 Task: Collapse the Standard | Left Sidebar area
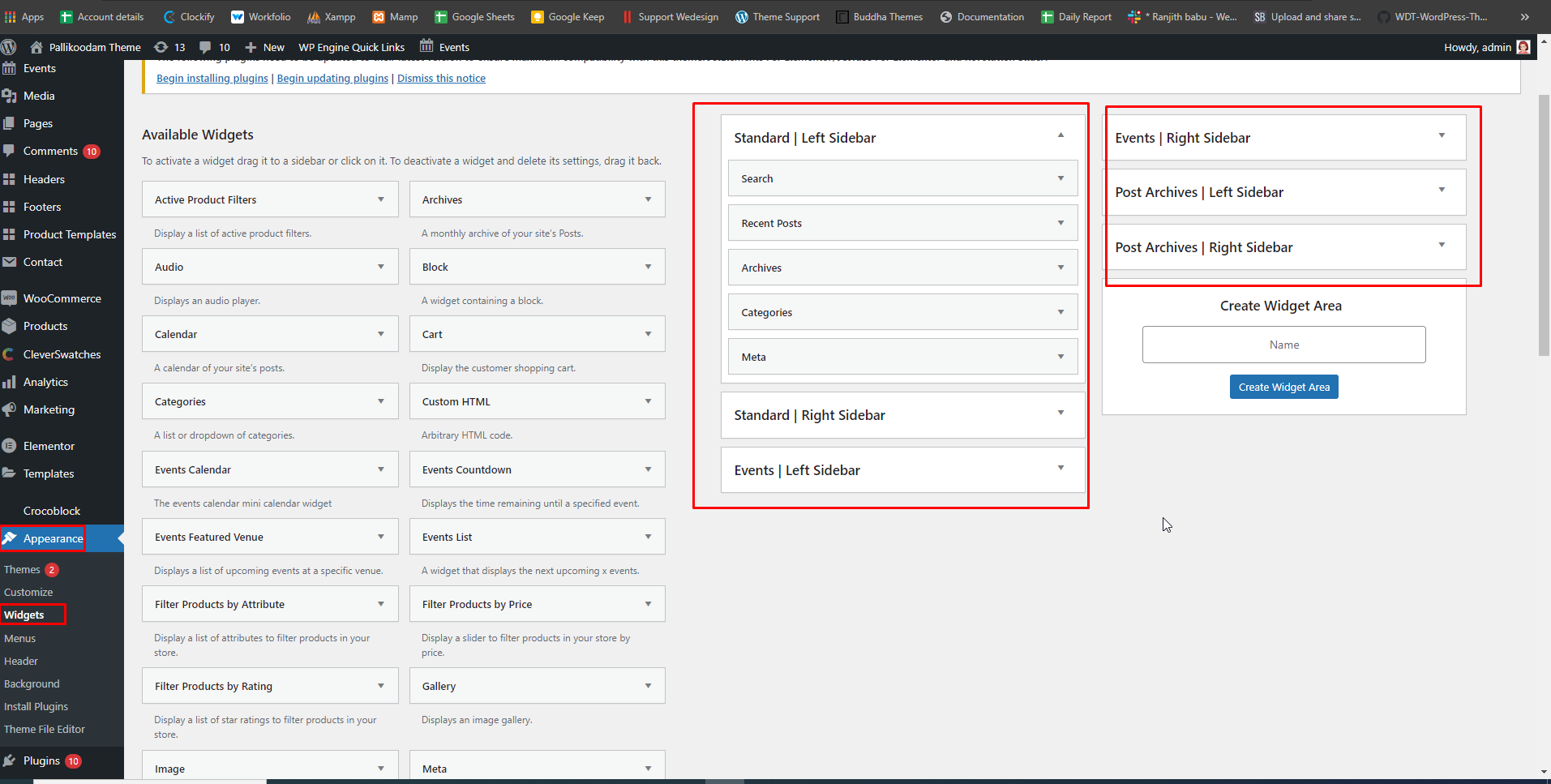pos(1060,135)
